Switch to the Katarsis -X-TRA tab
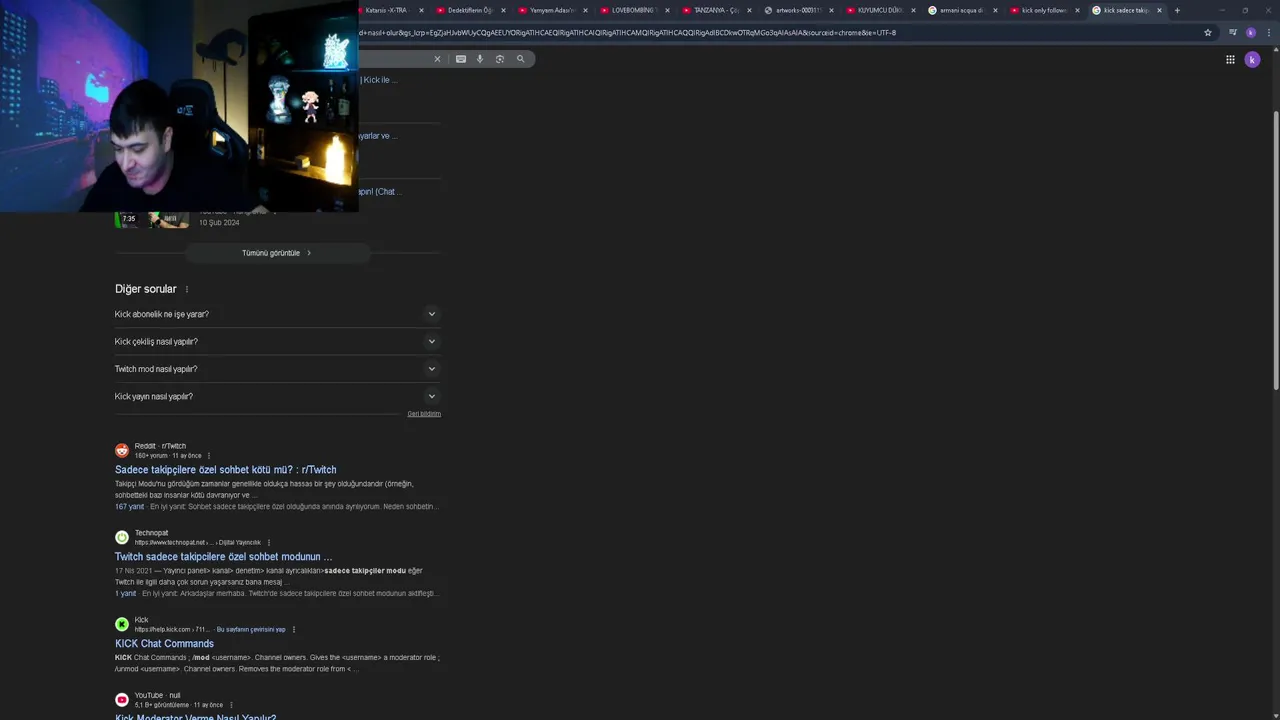Viewport: 1280px width, 720px height. (x=386, y=10)
